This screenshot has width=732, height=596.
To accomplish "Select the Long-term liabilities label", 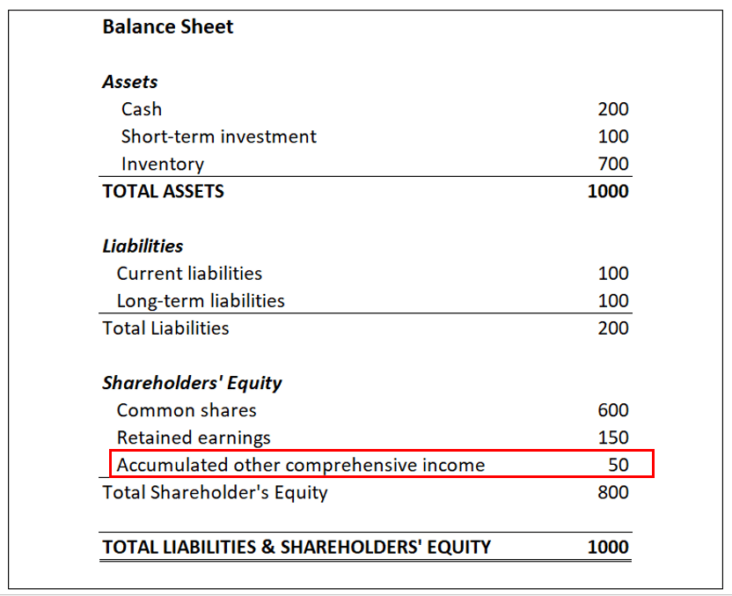I will (200, 300).
